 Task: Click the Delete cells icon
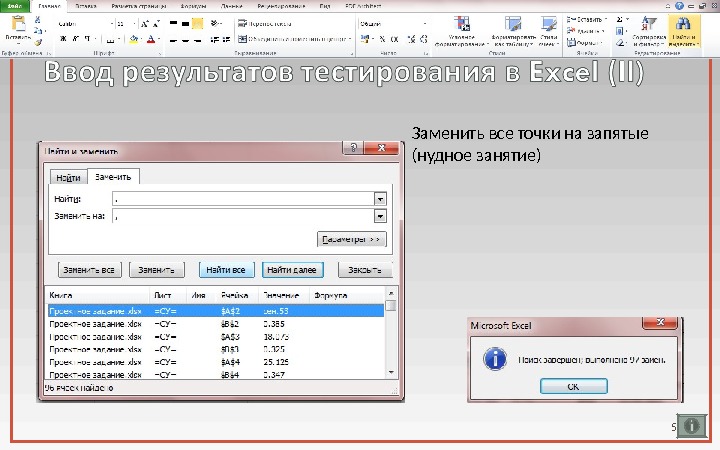pos(571,31)
